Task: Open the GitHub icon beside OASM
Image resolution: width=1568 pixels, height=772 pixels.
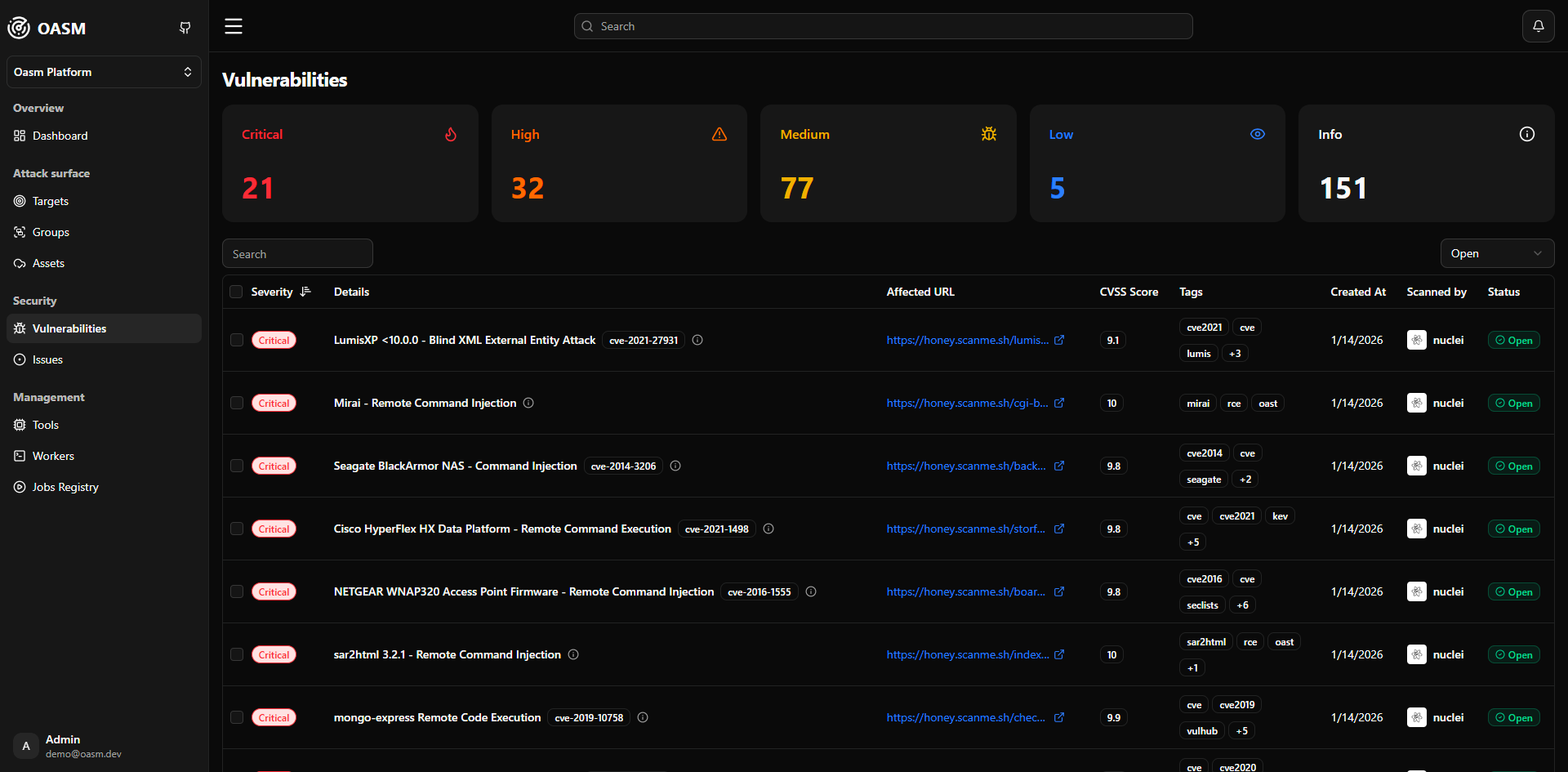Action: 185,28
